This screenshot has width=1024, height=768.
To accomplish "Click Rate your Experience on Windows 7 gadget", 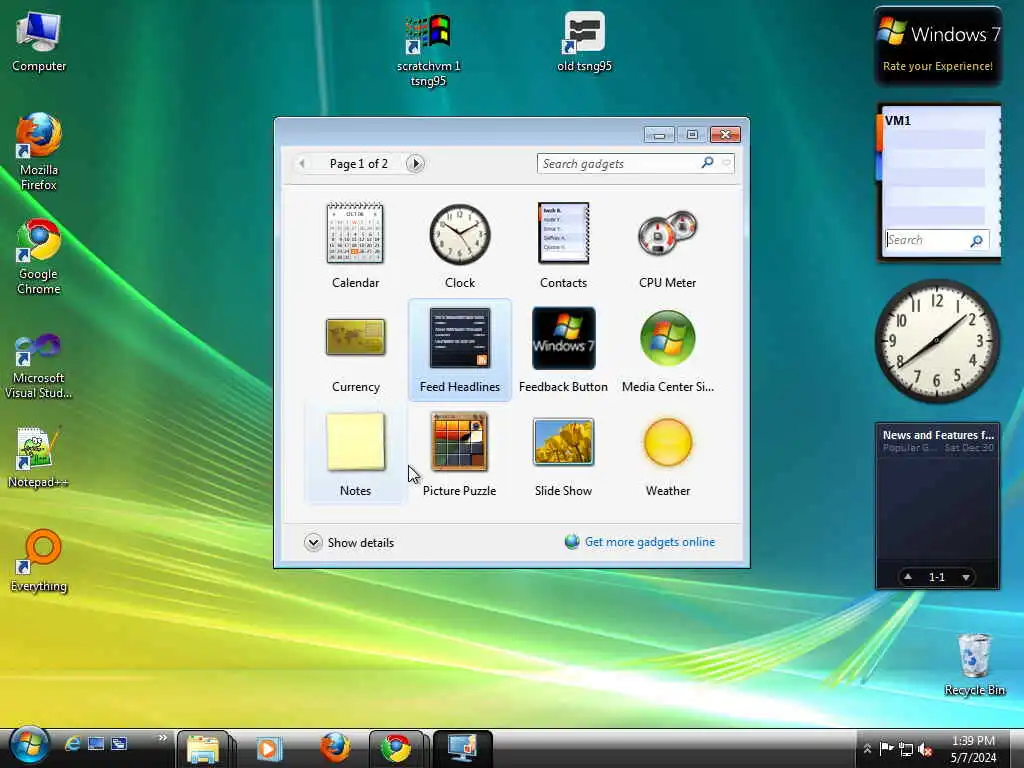I will [x=937, y=66].
